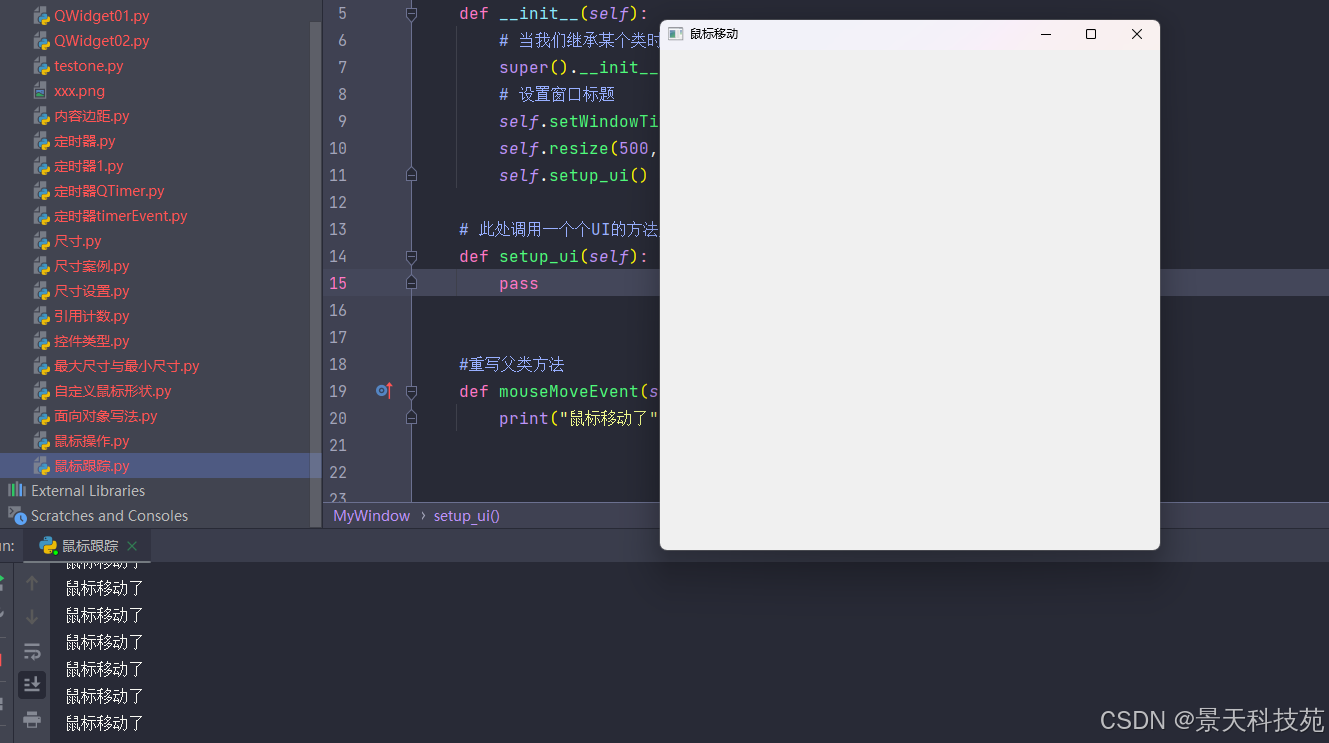Viewport: 1329px width, 743px height.
Task: Collapse mouseMoveEvent via line 19 fold arrow
Action: click(410, 391)
